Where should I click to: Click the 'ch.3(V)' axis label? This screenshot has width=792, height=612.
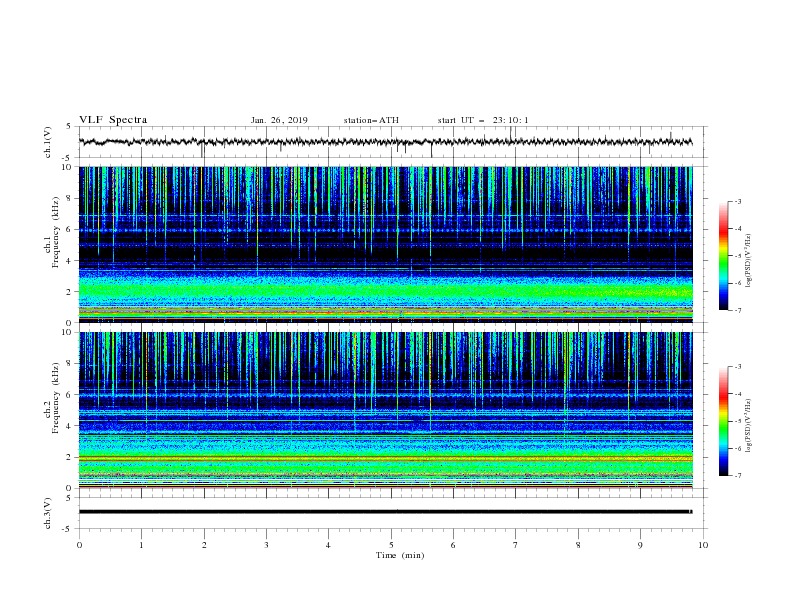click(x=48, y=513)
